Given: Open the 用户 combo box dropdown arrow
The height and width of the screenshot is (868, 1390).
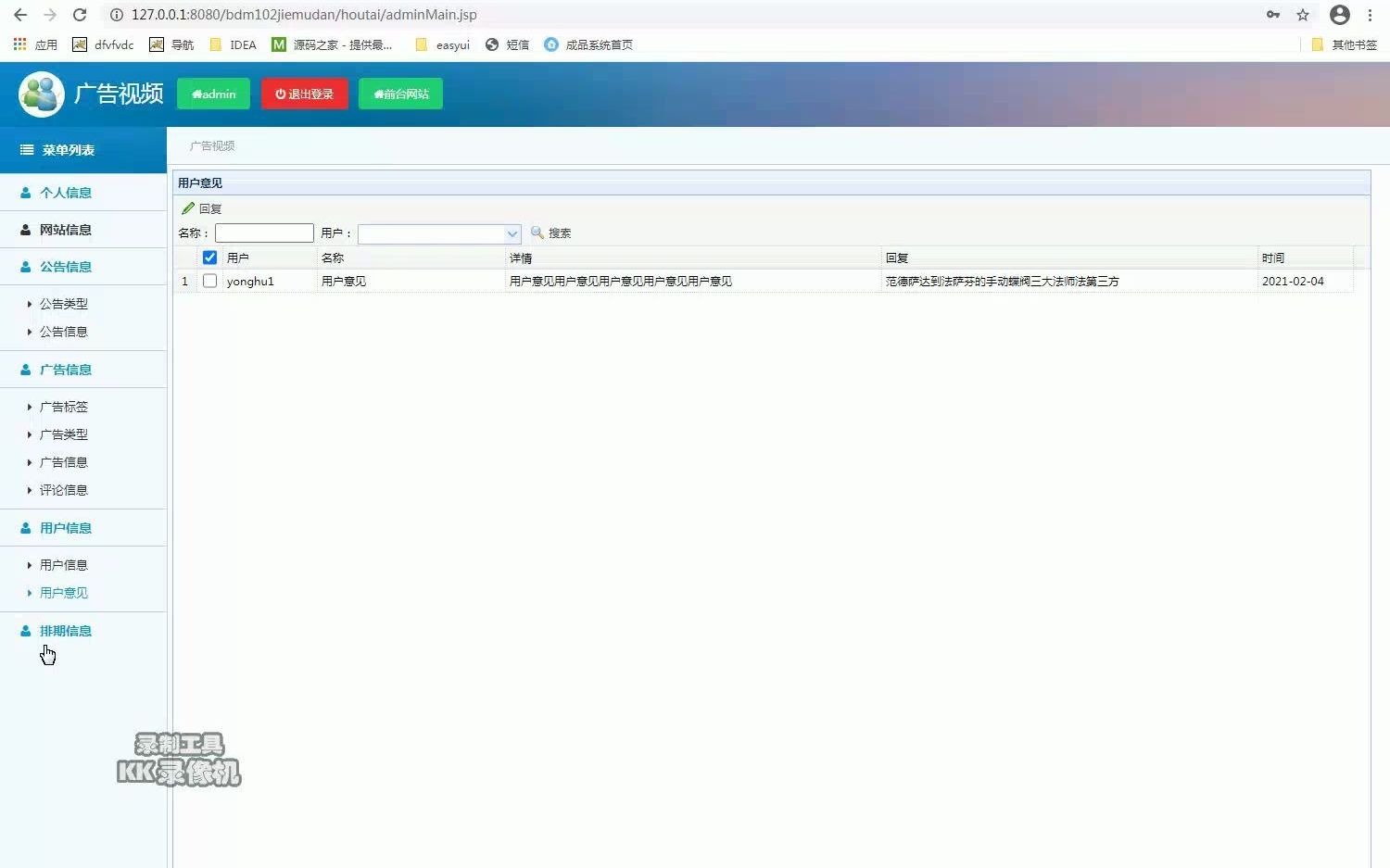Looking at the screenshot, I should (x=512, y=233).
